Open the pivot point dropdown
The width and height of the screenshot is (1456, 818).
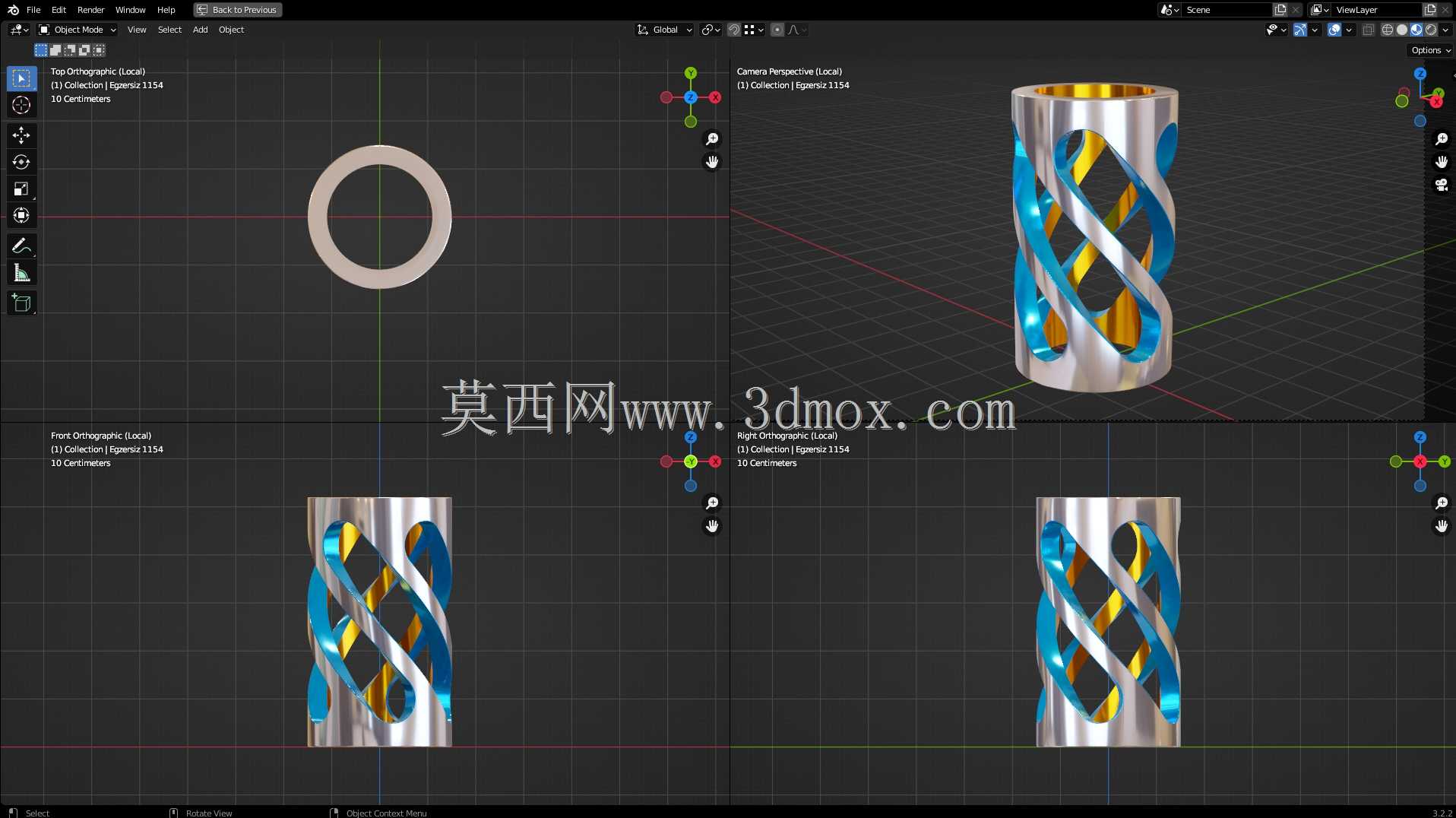(x=711, y=30)
